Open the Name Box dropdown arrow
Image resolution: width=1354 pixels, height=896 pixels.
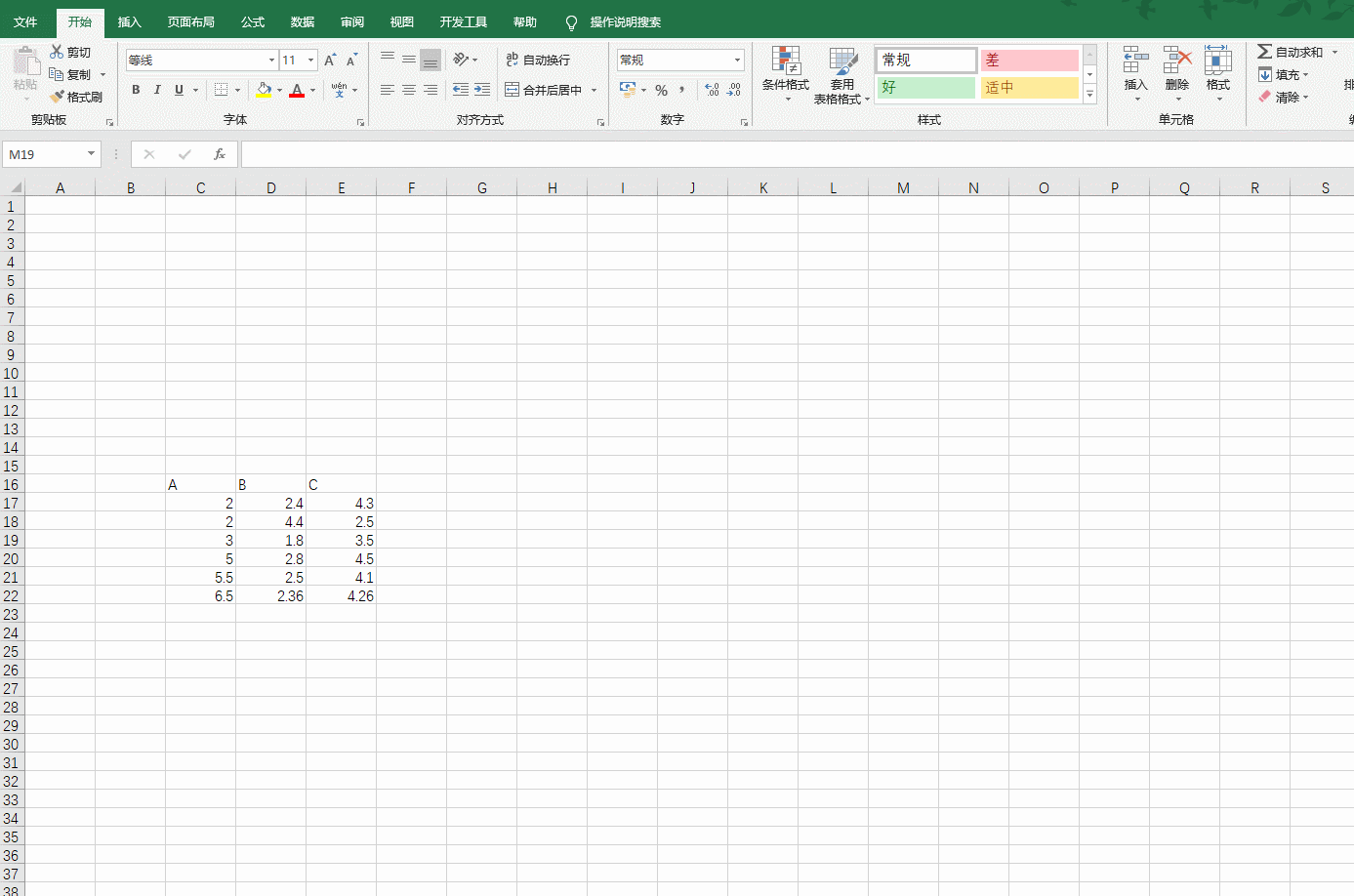coord(91,154)
